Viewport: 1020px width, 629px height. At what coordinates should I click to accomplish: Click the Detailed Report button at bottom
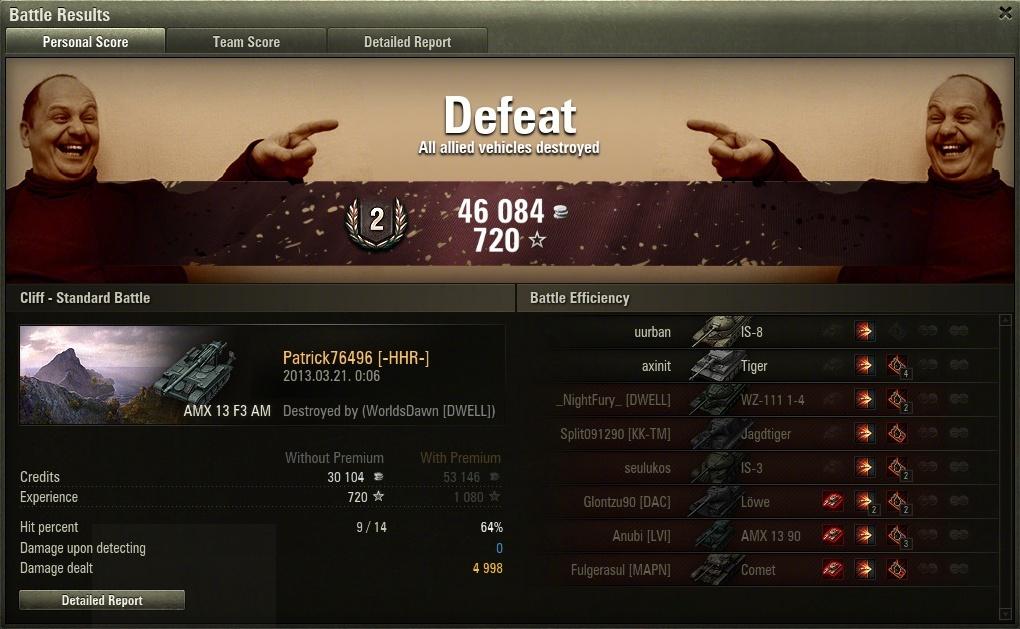click(102, 600)
